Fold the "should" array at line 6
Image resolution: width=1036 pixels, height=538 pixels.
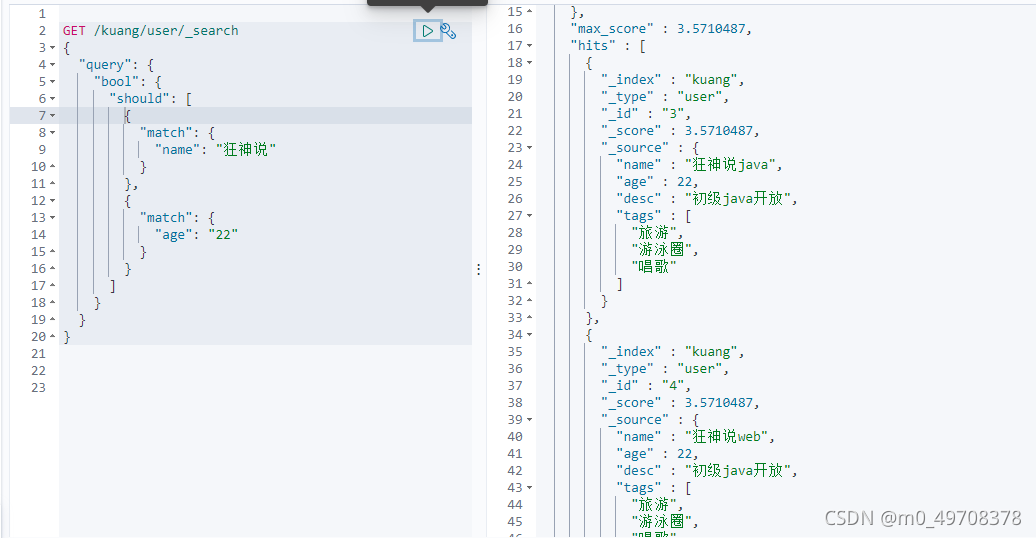52,98
